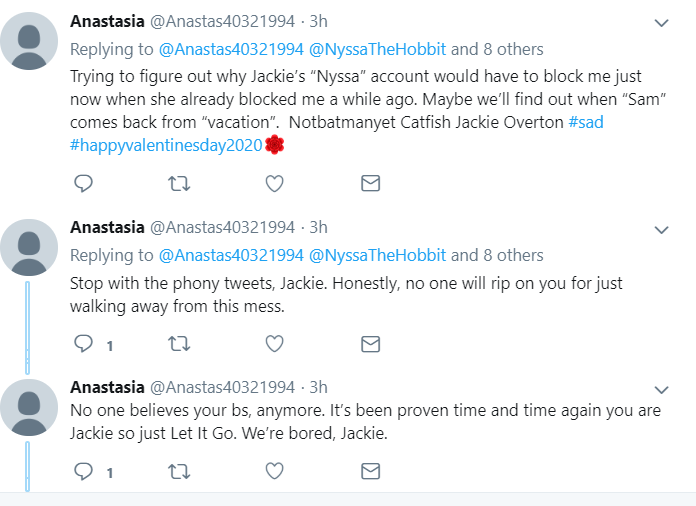Like the 'We're bored, Jackie' tweet
This screenshot has width=696, height=506.
point(274,471)
